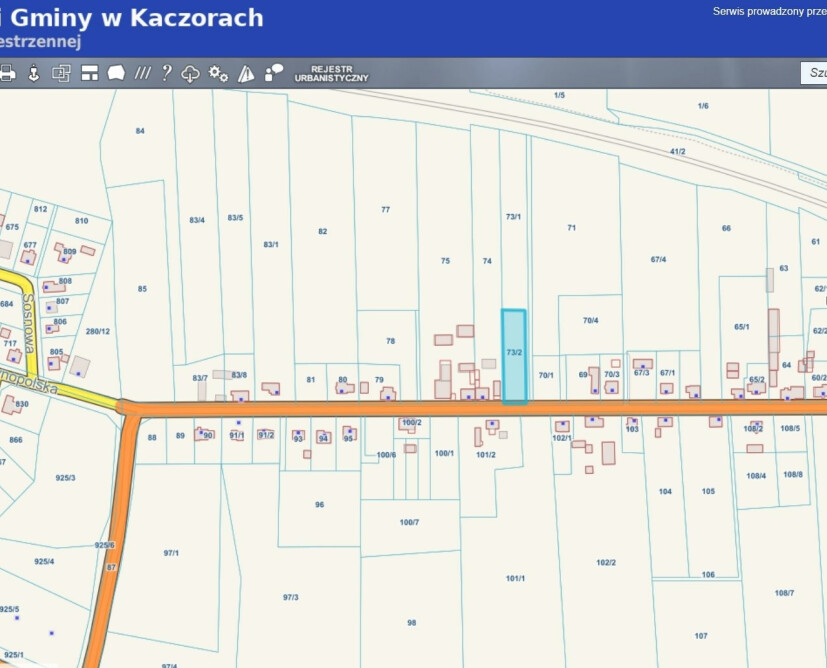The image size is (827, 668).
Task: Select the polygon parcel shape tool
Action: pos(116,73)
